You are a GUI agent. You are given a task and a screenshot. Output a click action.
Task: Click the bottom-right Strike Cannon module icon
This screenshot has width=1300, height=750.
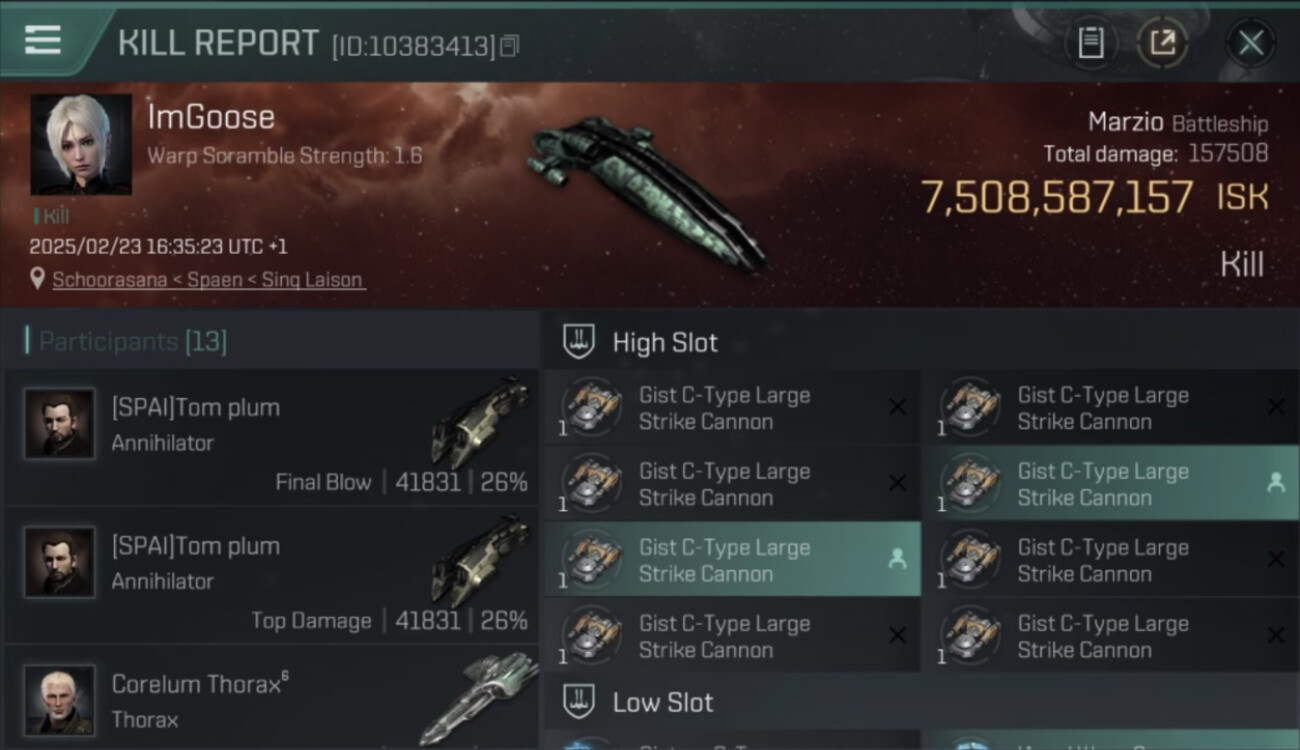[970, 636]
